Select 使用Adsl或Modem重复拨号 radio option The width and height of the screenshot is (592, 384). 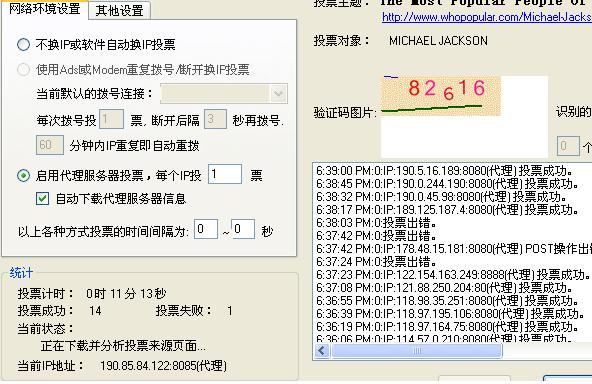coord(23,69)
